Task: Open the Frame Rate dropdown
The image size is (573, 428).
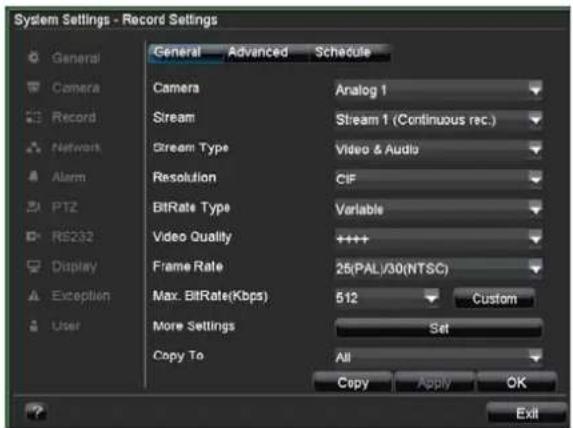Action: click(438, 269)
